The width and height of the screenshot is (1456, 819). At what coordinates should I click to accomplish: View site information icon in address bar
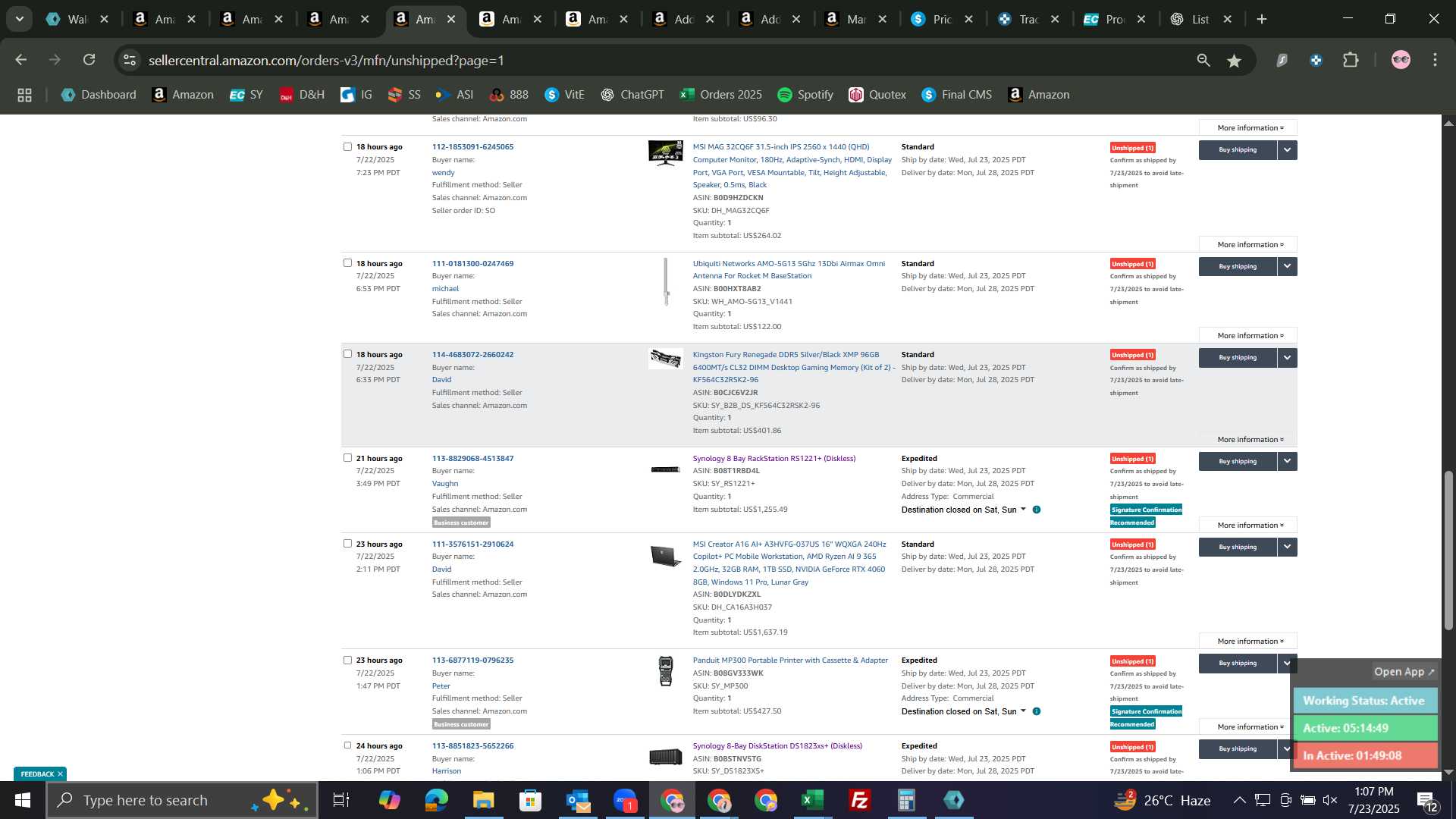(x=130, y=60)
